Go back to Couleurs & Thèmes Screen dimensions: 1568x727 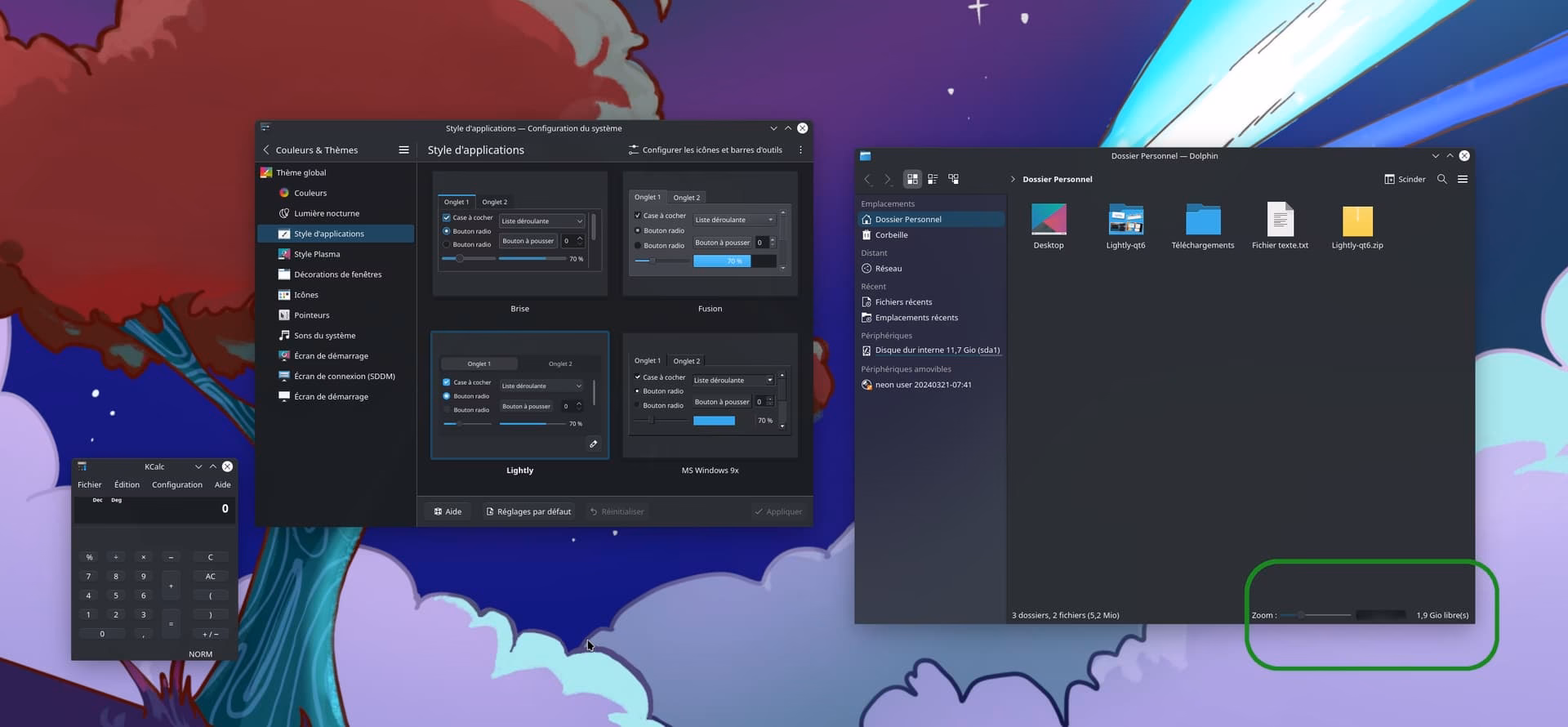pos(310,150)
